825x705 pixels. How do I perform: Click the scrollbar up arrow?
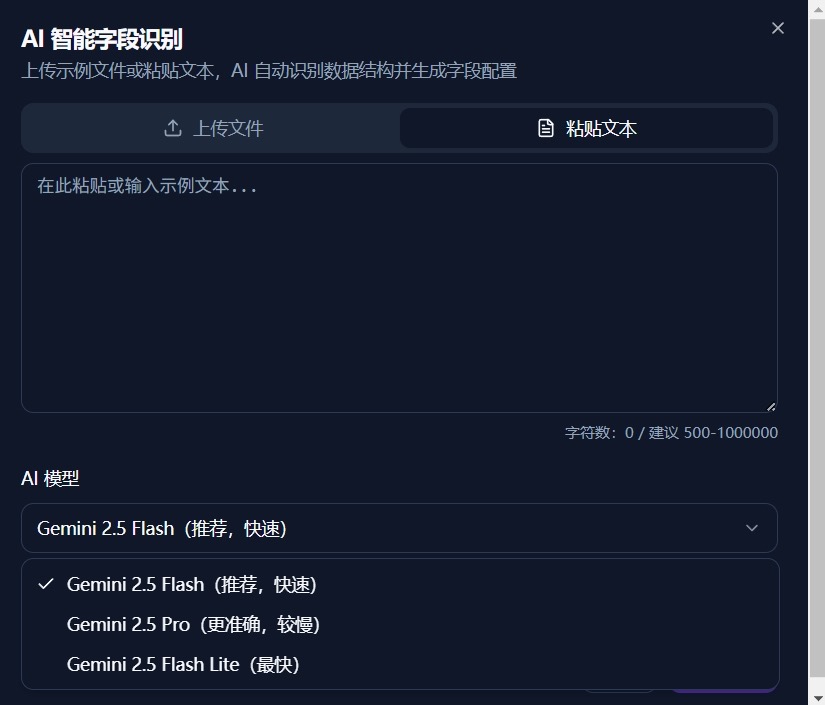[817, 8]
